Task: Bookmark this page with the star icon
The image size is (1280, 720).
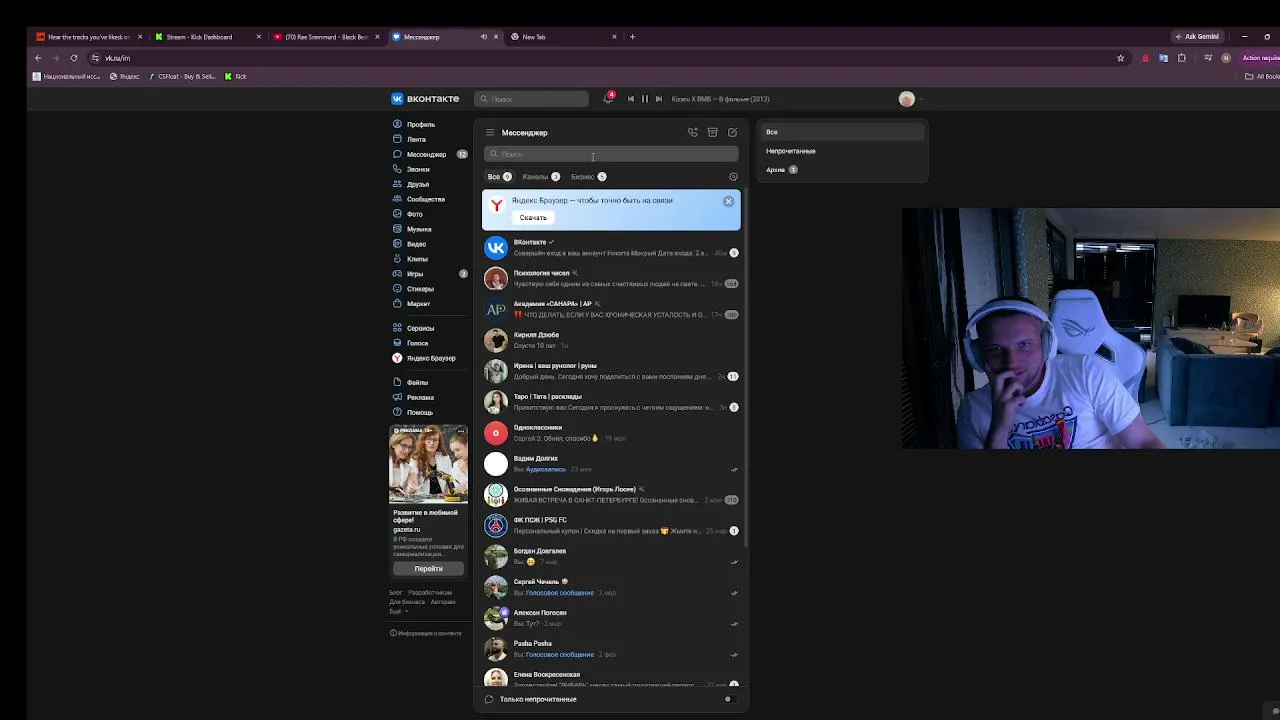Action: coord(1120,58)
